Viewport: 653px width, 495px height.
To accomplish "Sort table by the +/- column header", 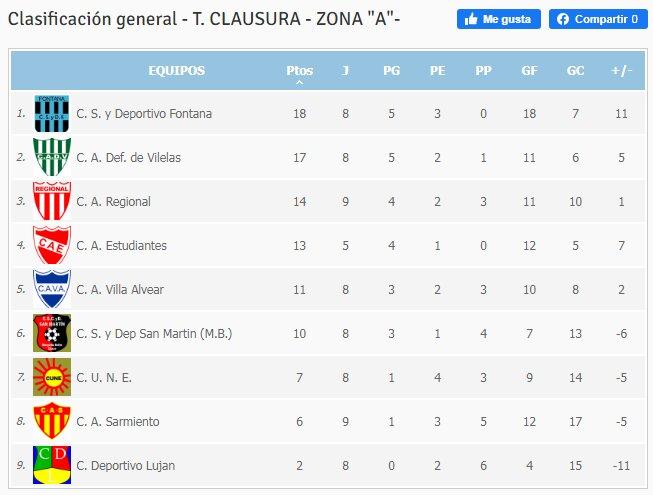I will (621, 71).
